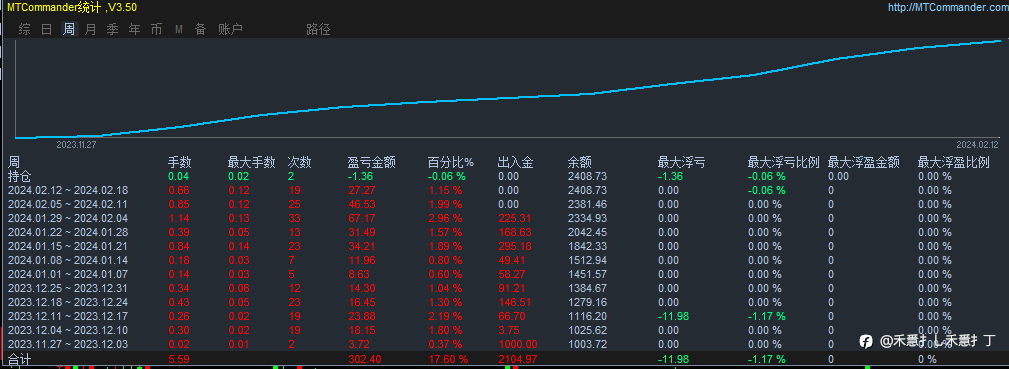The height and width of the screenshot is (369, 1009).
Task: Click the 2023.11.27 chart start date label
Action: coord(77,145)
